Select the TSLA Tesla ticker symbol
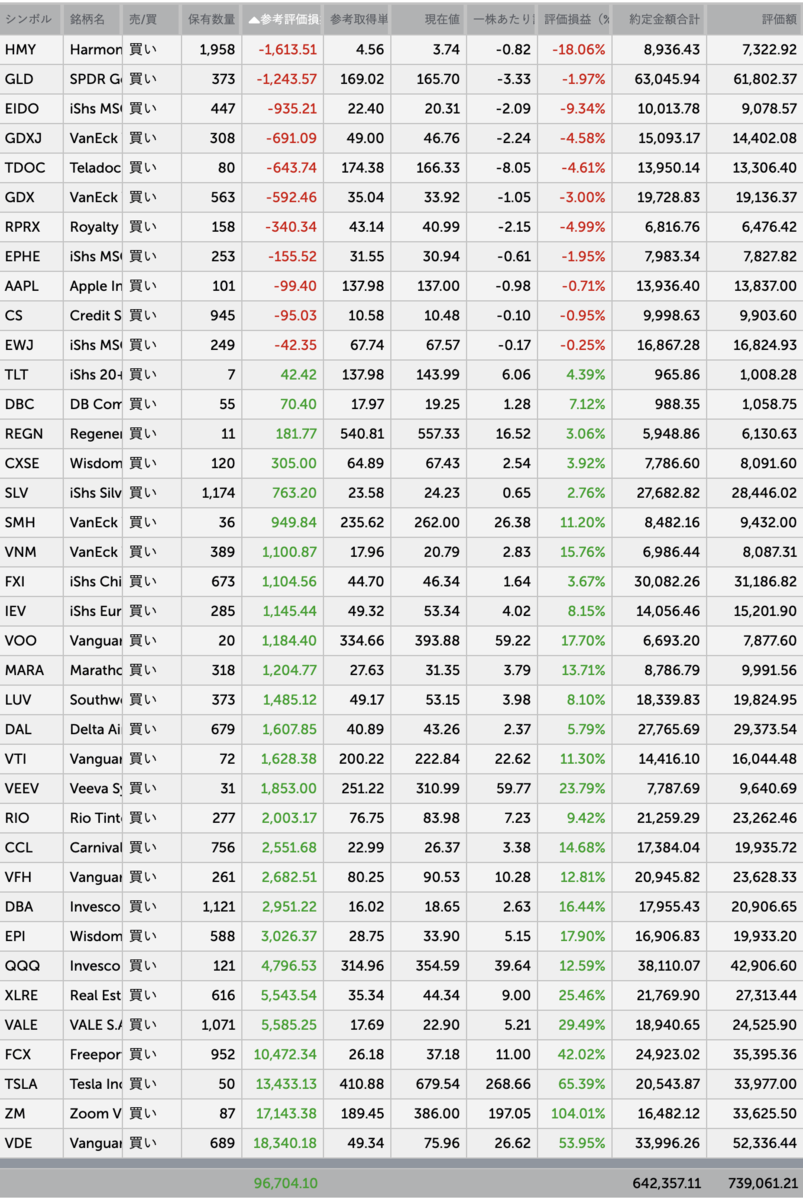Image resolution: width=803 pixels, height=1200 pixels. click(30, 1084)
